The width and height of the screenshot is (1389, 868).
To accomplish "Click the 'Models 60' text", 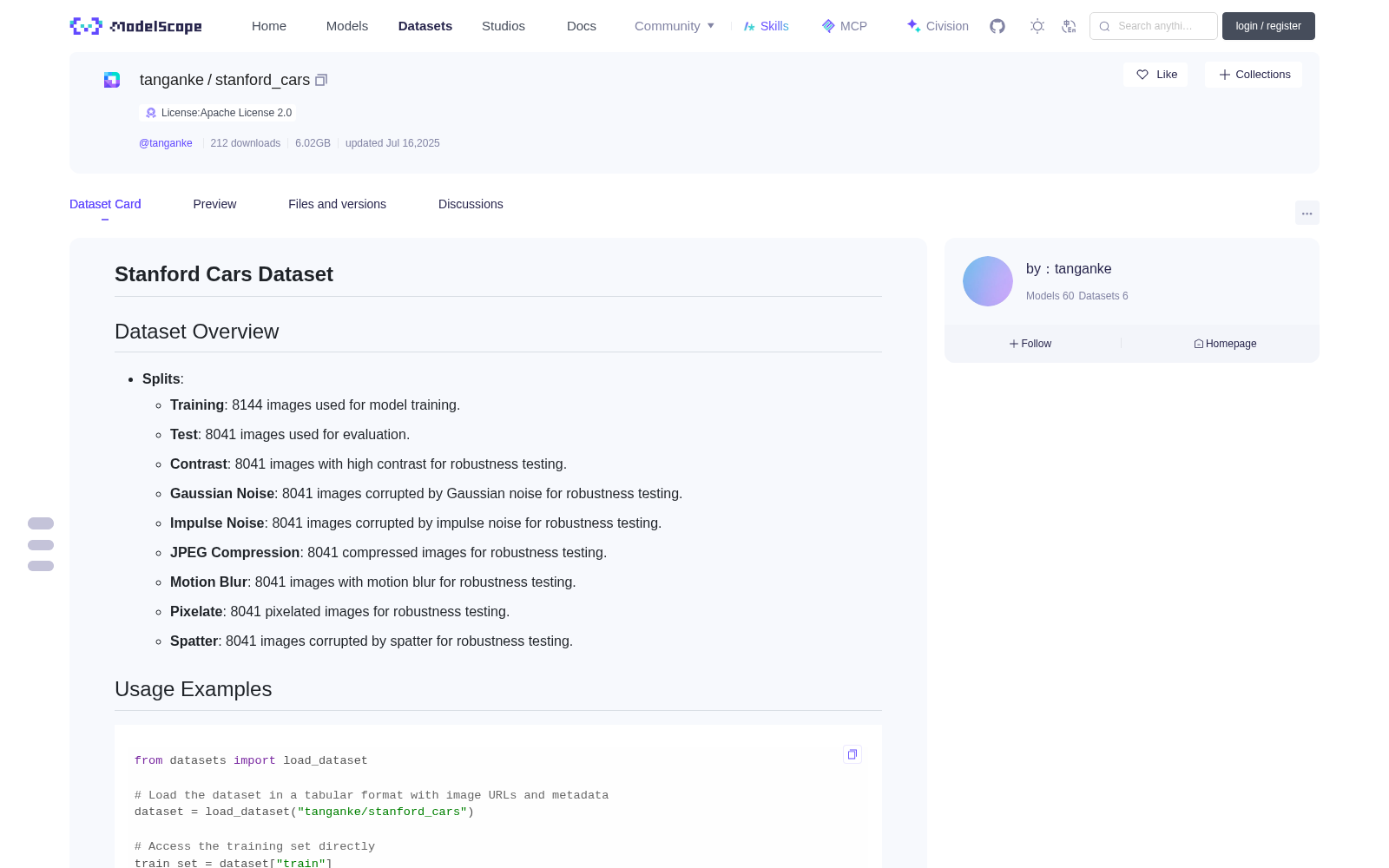I will pos(1050,296).
